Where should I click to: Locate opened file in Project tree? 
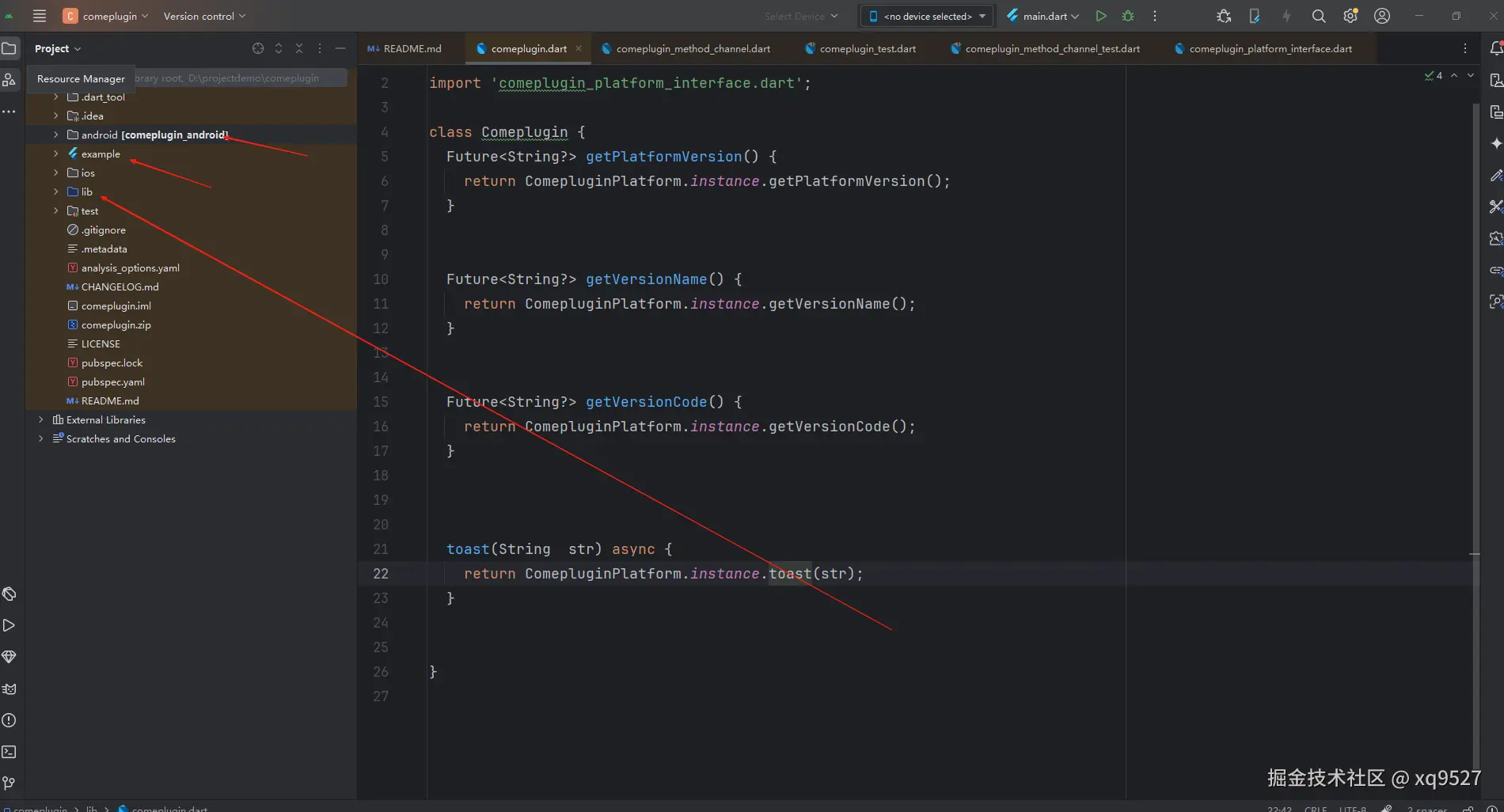[258, 48]
